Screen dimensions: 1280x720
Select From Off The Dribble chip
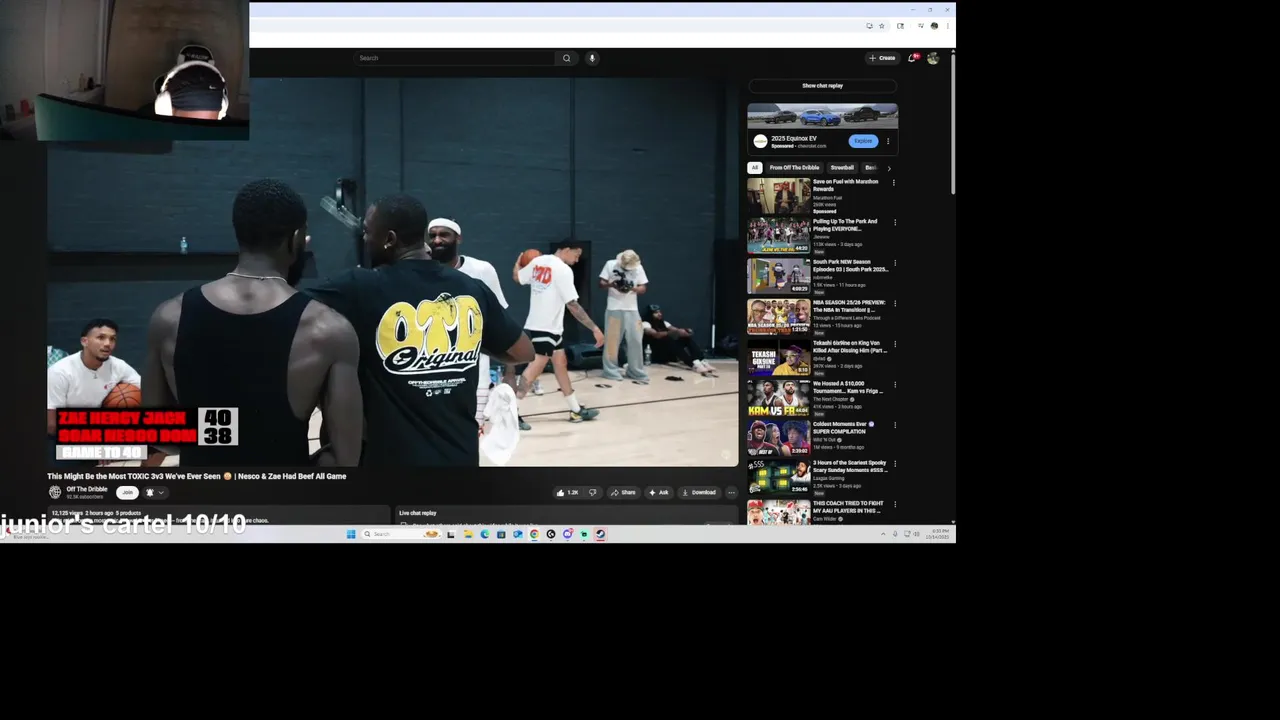(794, 168)
